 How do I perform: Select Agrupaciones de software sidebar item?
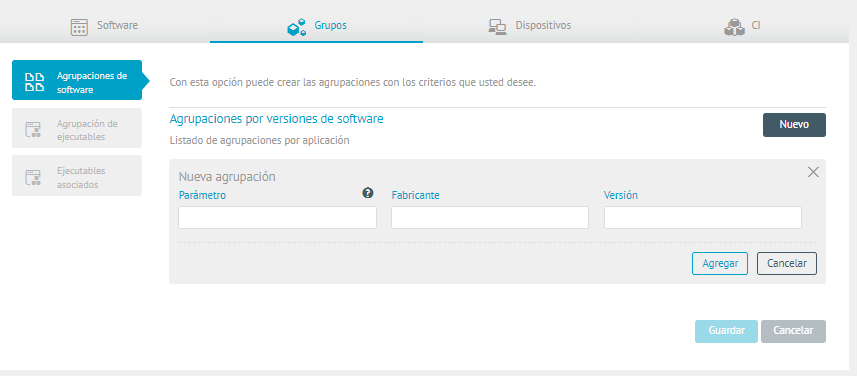pos(77,80)
